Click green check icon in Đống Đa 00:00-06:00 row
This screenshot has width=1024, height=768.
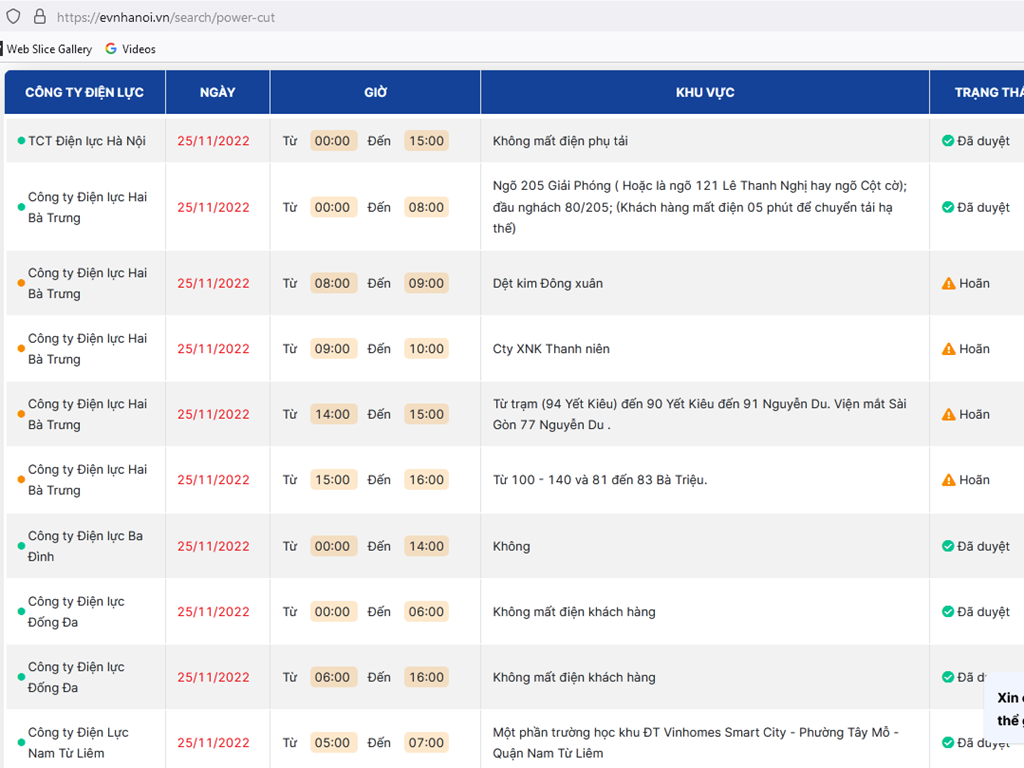click(x=948, y=611)
